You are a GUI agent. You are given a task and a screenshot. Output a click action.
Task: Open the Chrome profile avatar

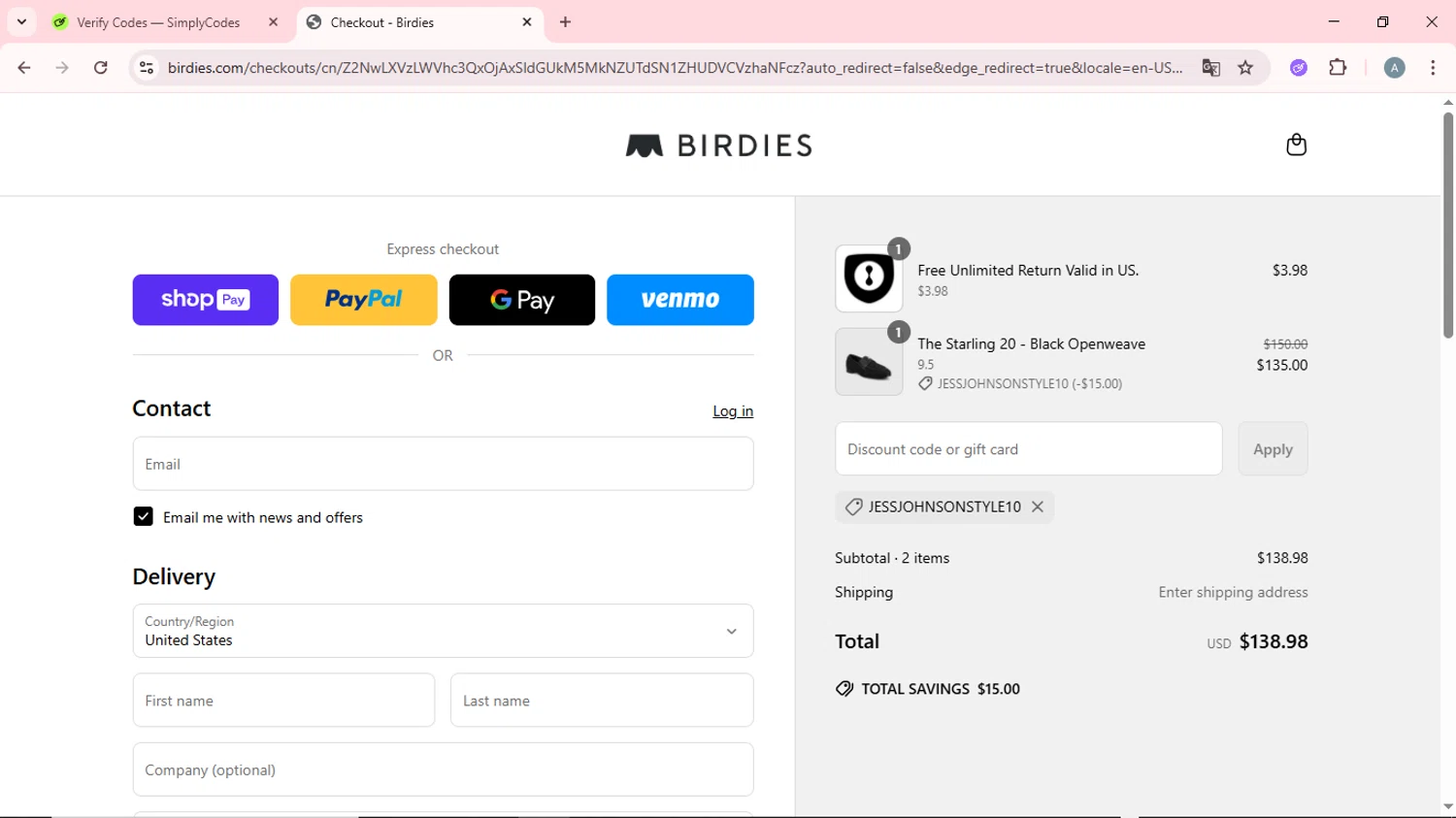click(x=1394, y=68)
